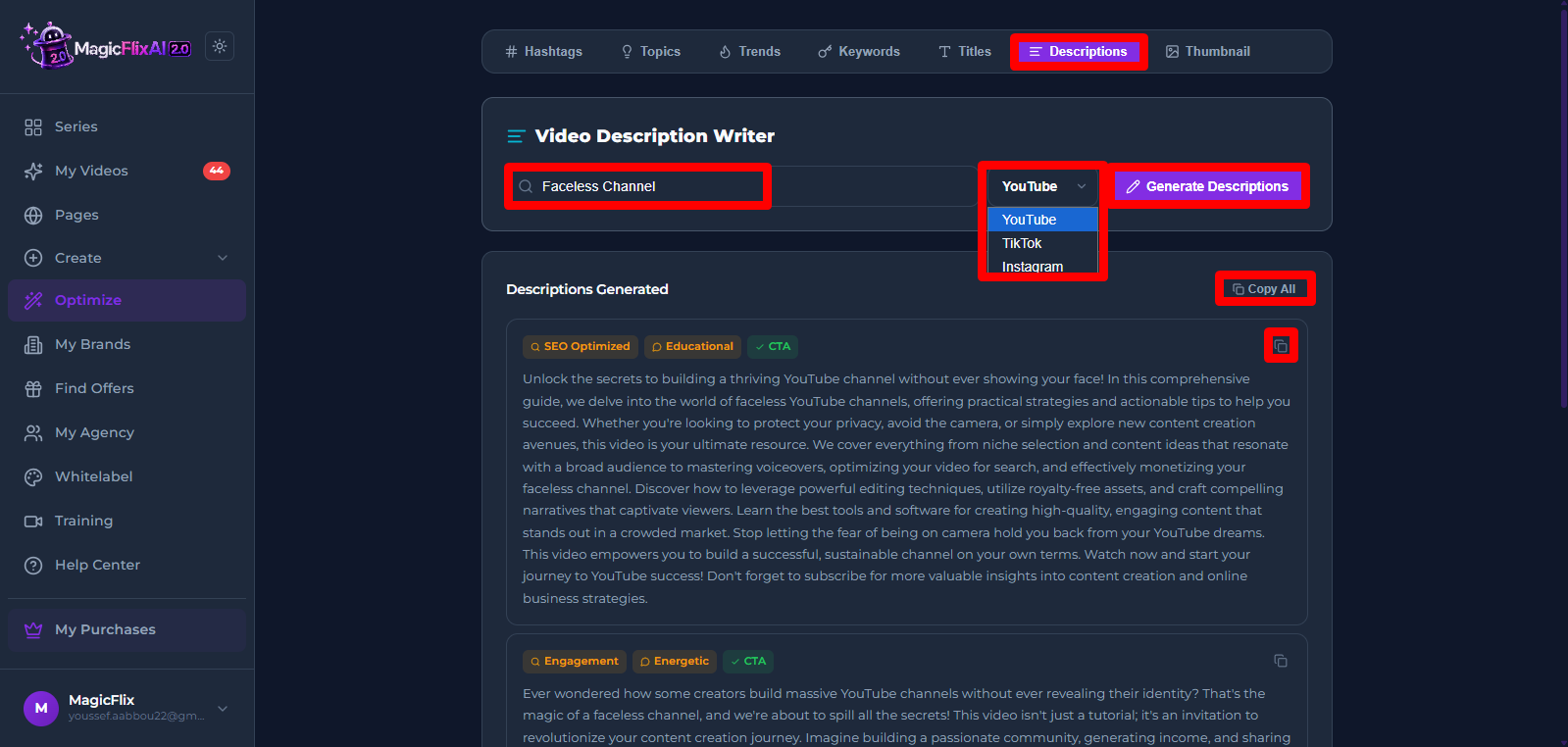
Task: Switch to the Topics tab
Action: coord(650,51)
